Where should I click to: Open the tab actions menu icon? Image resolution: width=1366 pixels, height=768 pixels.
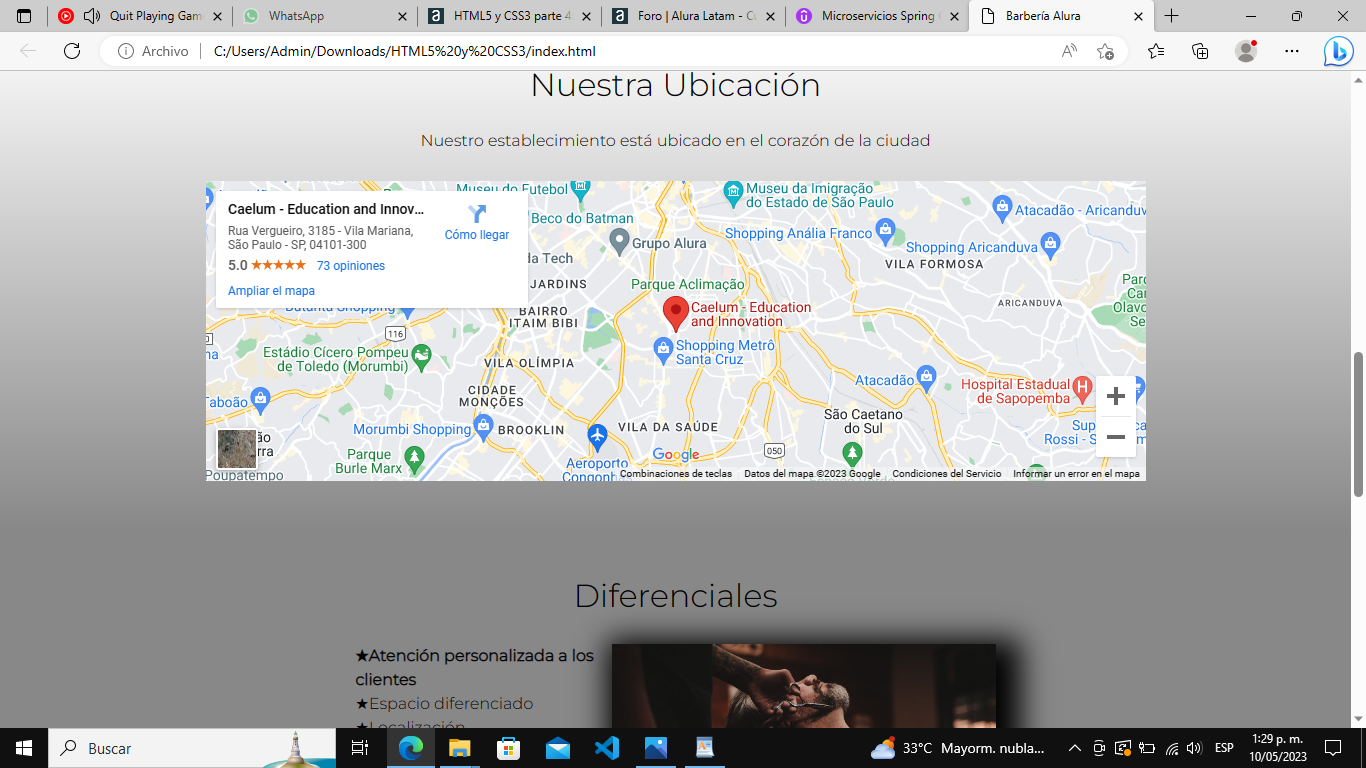click(24, 16)
